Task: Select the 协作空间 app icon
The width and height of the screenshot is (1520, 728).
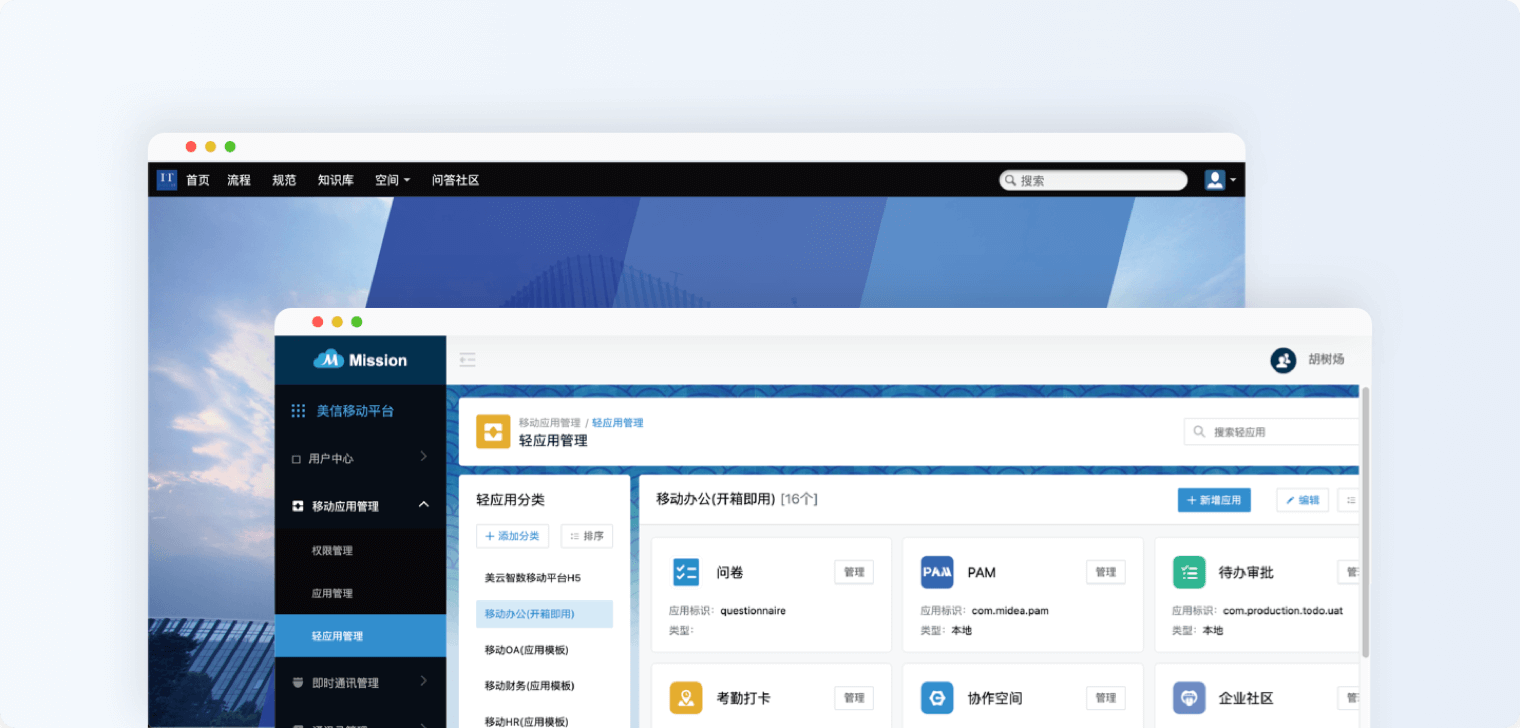Action: tap(937, 698)
